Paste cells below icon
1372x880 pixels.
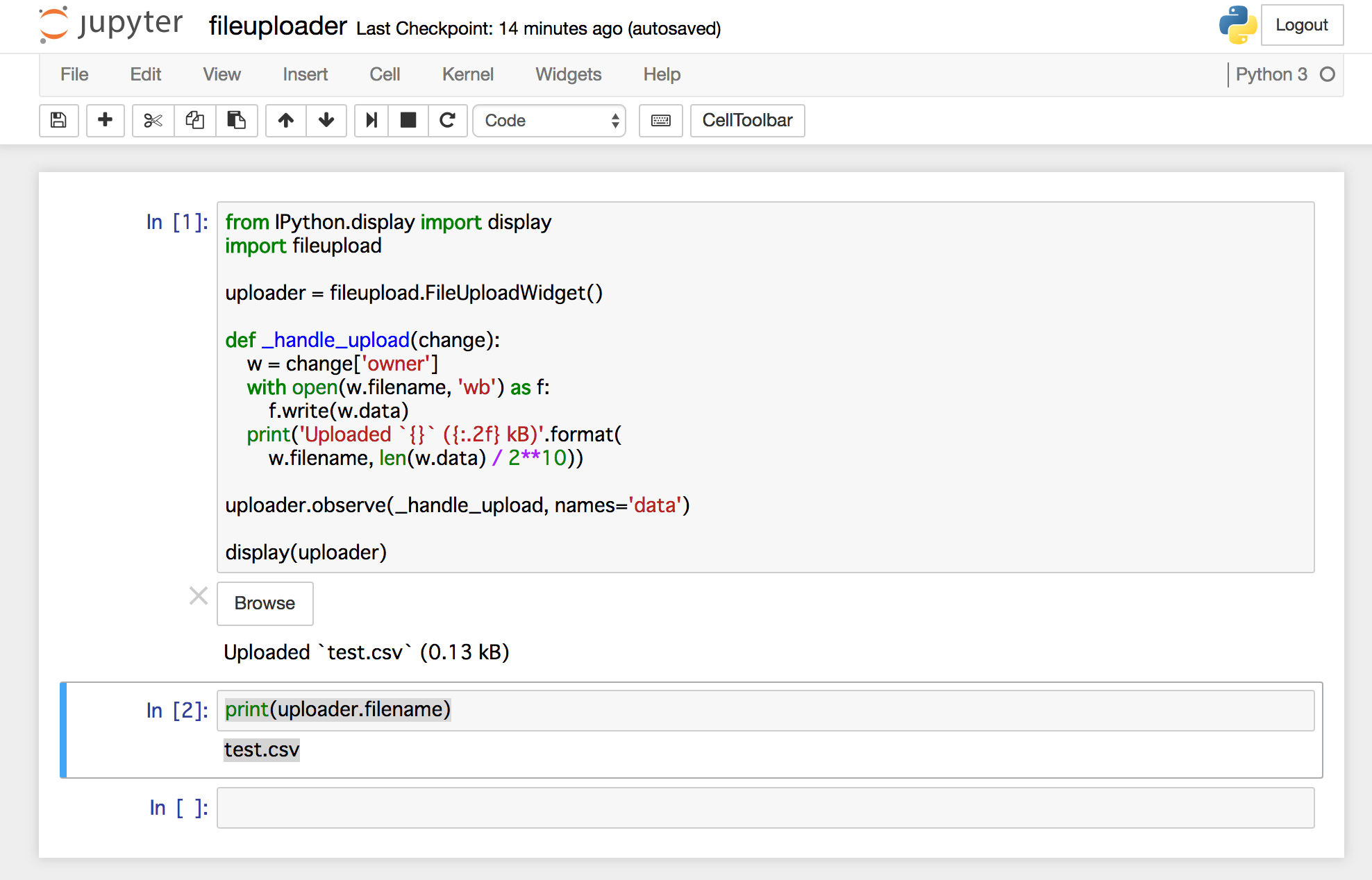point(237,121)
